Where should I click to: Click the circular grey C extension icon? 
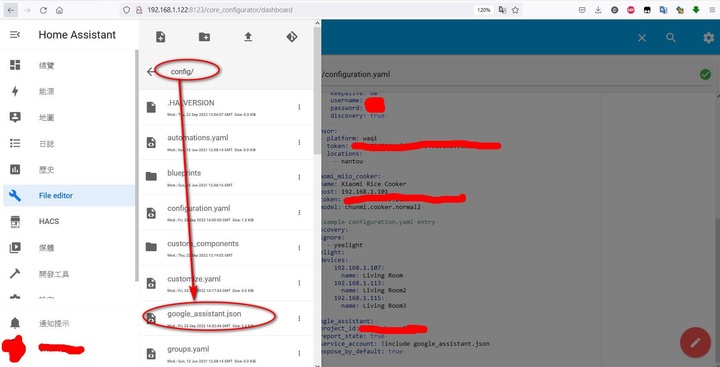coord(614,10)
